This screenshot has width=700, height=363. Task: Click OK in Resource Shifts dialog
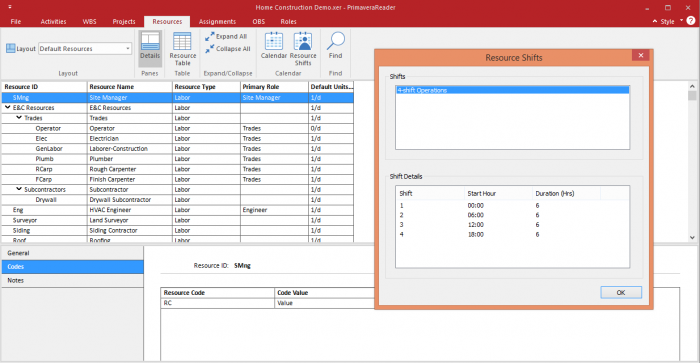pos(621,292)
